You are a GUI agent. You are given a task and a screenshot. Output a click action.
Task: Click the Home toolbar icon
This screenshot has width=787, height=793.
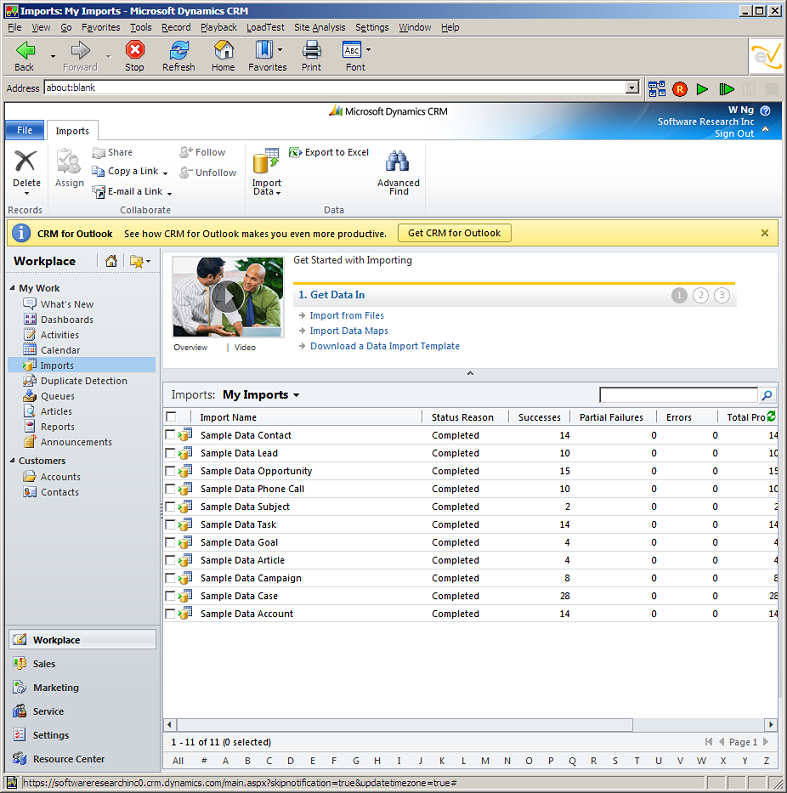[224, 50]
